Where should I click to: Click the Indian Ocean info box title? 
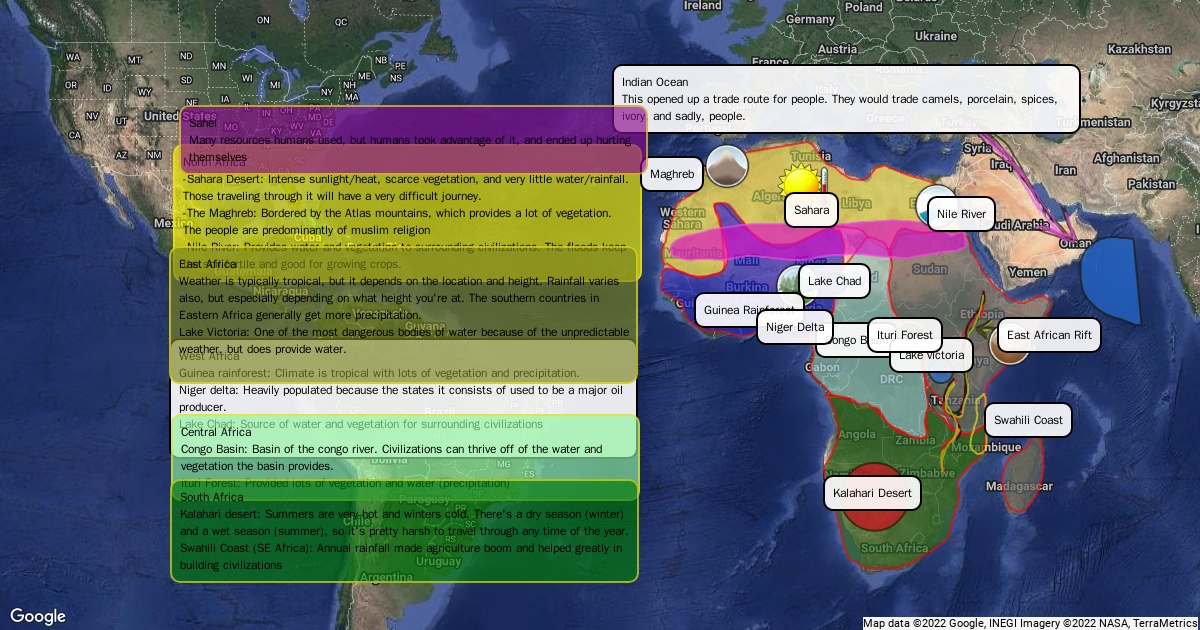(x=655, y=82)
